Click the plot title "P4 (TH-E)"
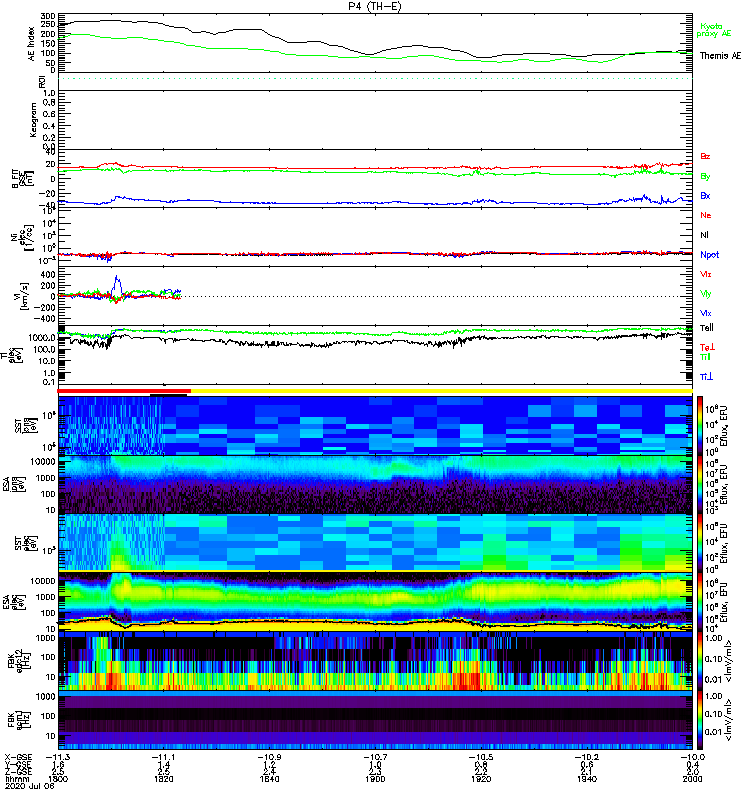Image resolution: width=750 pixels, height=800 pixels. [375, 6]
